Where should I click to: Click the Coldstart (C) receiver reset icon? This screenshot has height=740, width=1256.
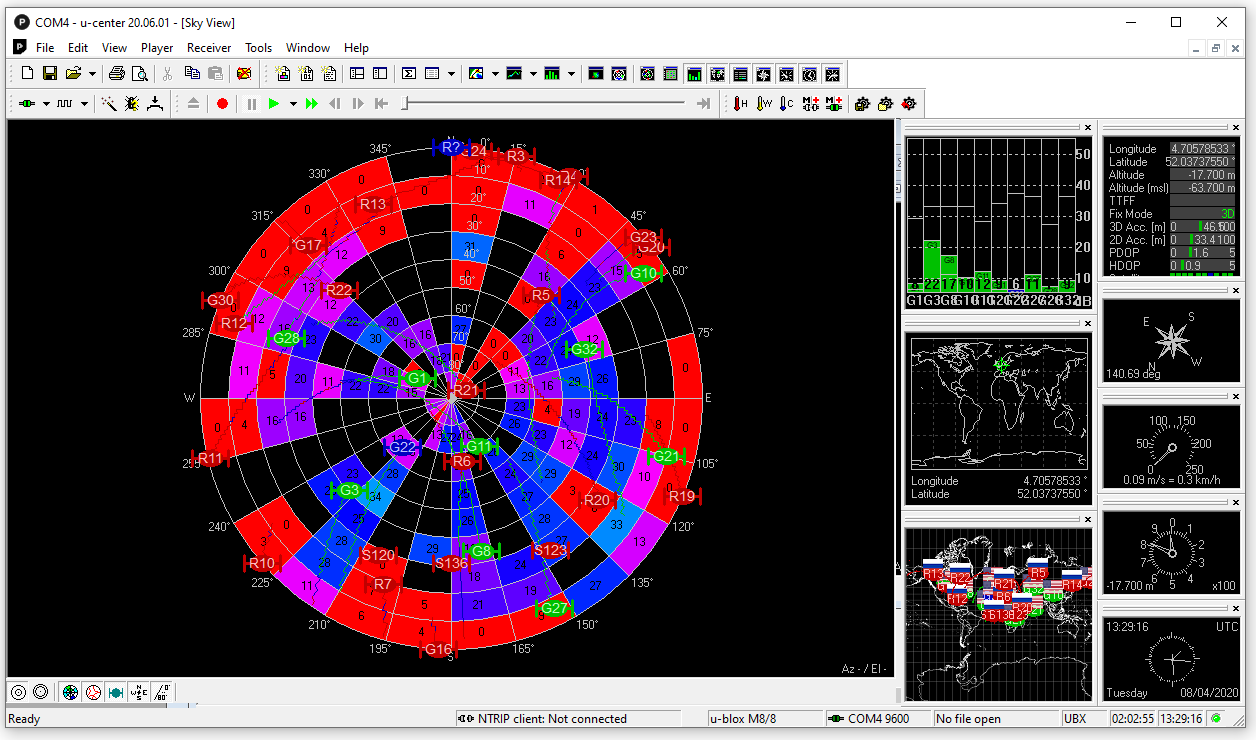pos(786,103)
